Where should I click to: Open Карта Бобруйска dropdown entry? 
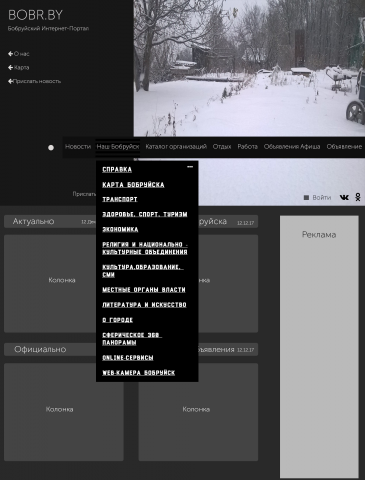tap(133, 185)
